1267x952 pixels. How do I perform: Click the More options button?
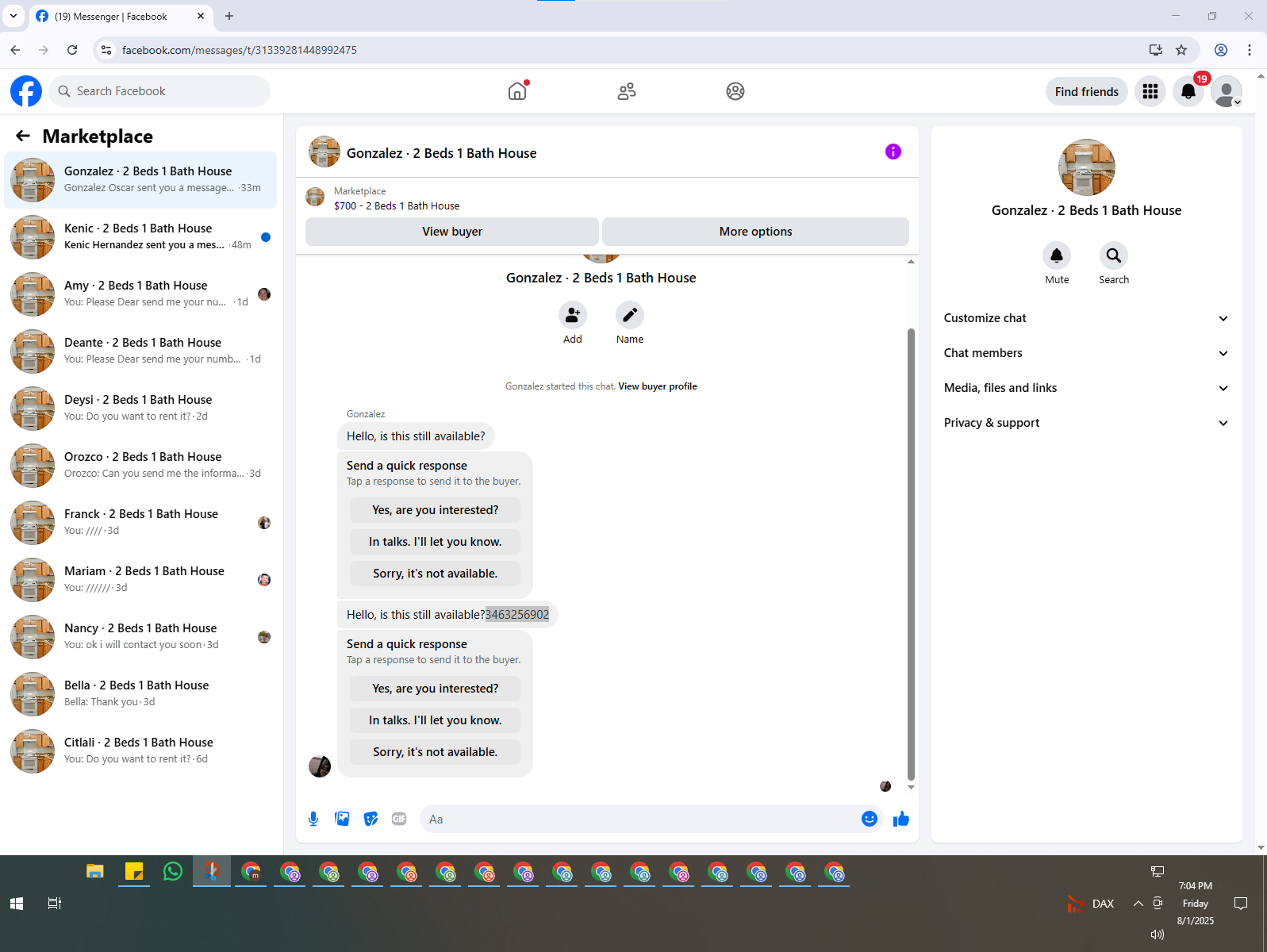(x=755, y=232)
